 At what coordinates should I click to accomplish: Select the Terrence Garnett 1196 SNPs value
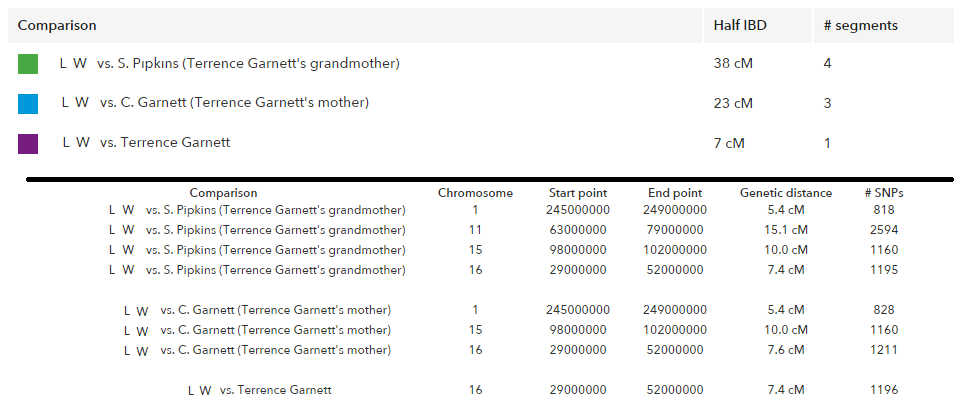coord(884,390)
